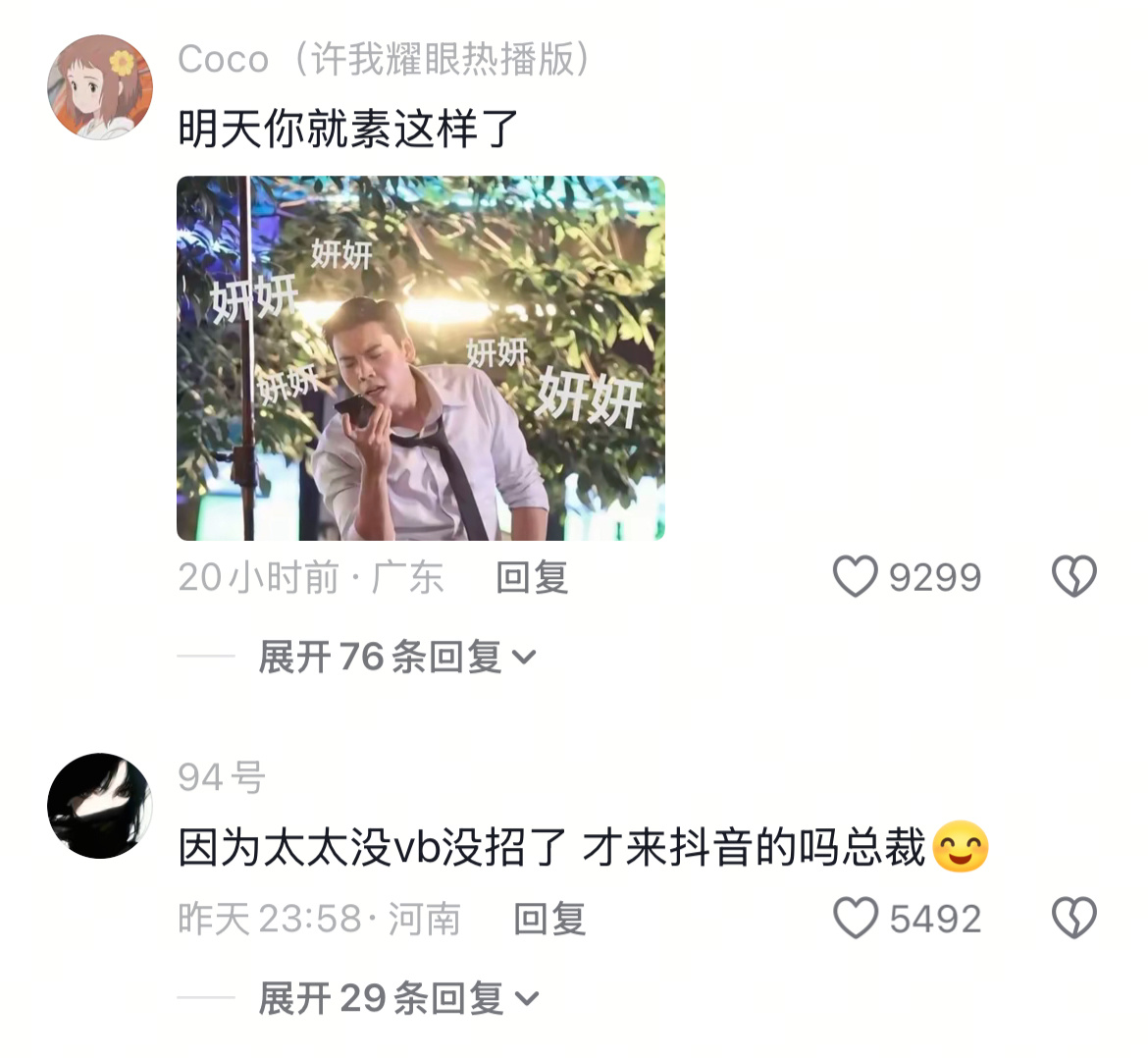Image resolution: width=1148 pixels, height=1058 pixels.
Task: Click chevron next to 展开76条回复
Action: 524,658
